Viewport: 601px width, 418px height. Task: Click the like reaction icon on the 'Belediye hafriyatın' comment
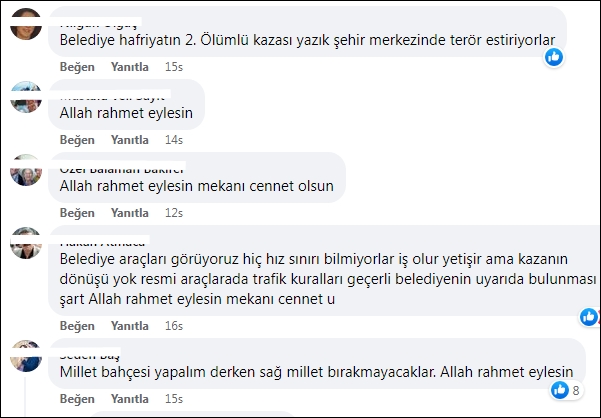coord(554,57)
